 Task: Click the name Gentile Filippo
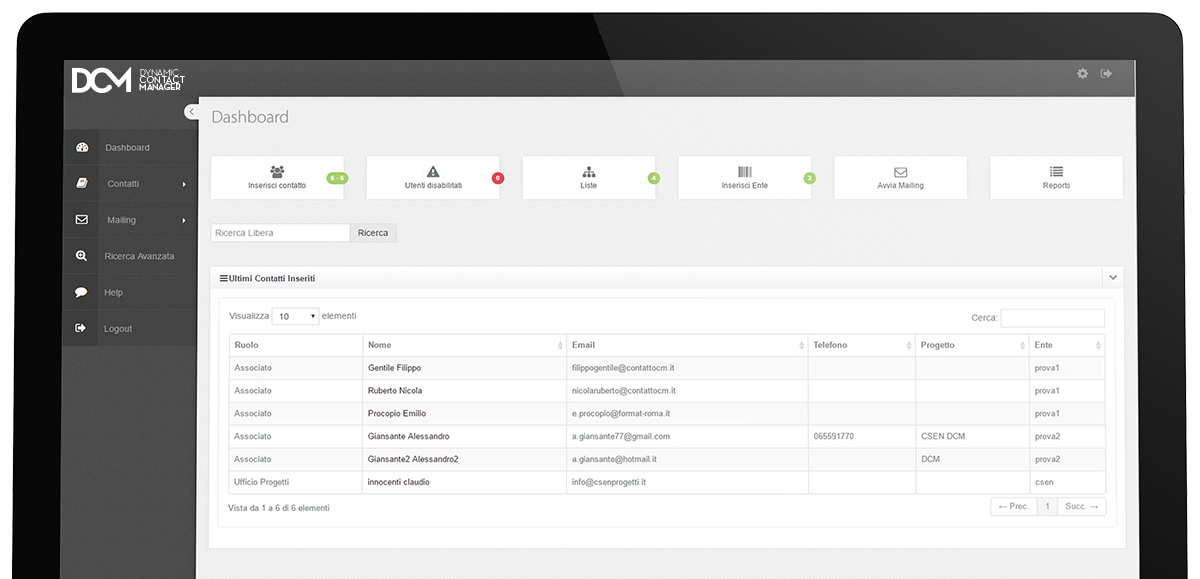click(x=394, y=368)
